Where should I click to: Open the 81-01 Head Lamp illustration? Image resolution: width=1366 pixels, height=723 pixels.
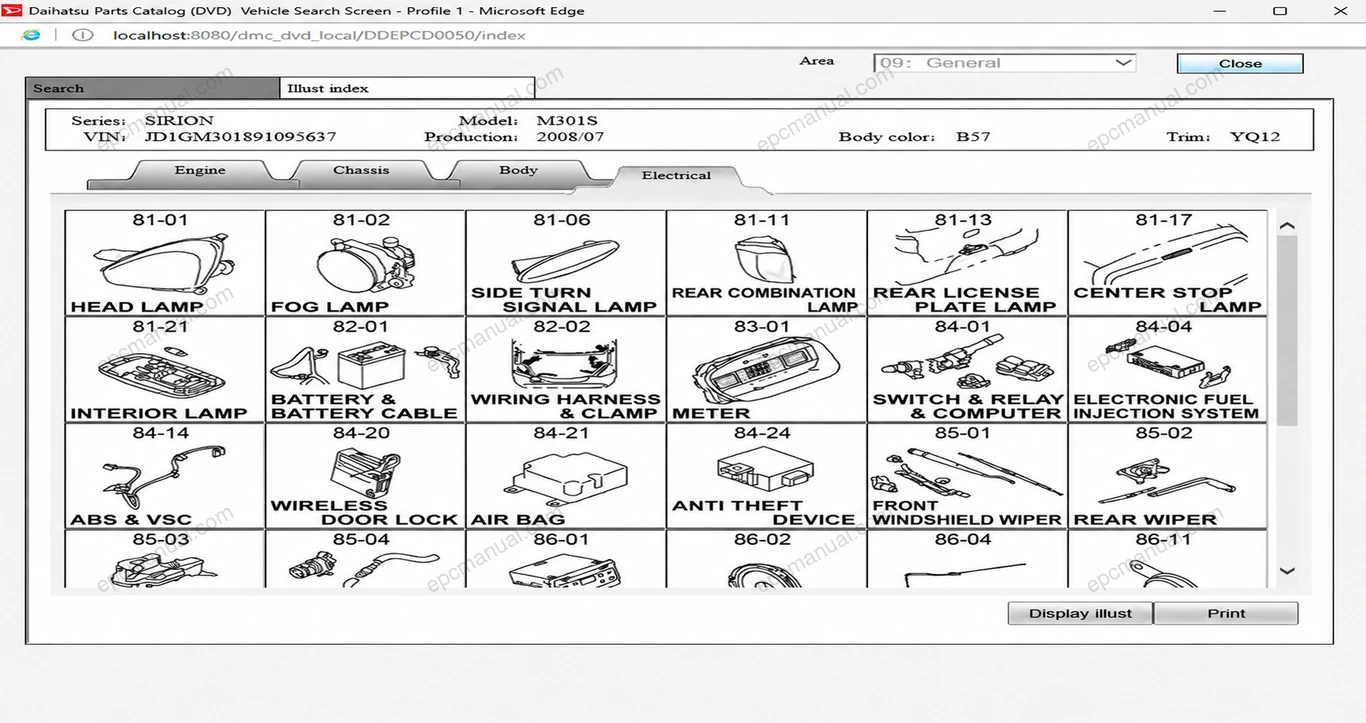[165, 263]
